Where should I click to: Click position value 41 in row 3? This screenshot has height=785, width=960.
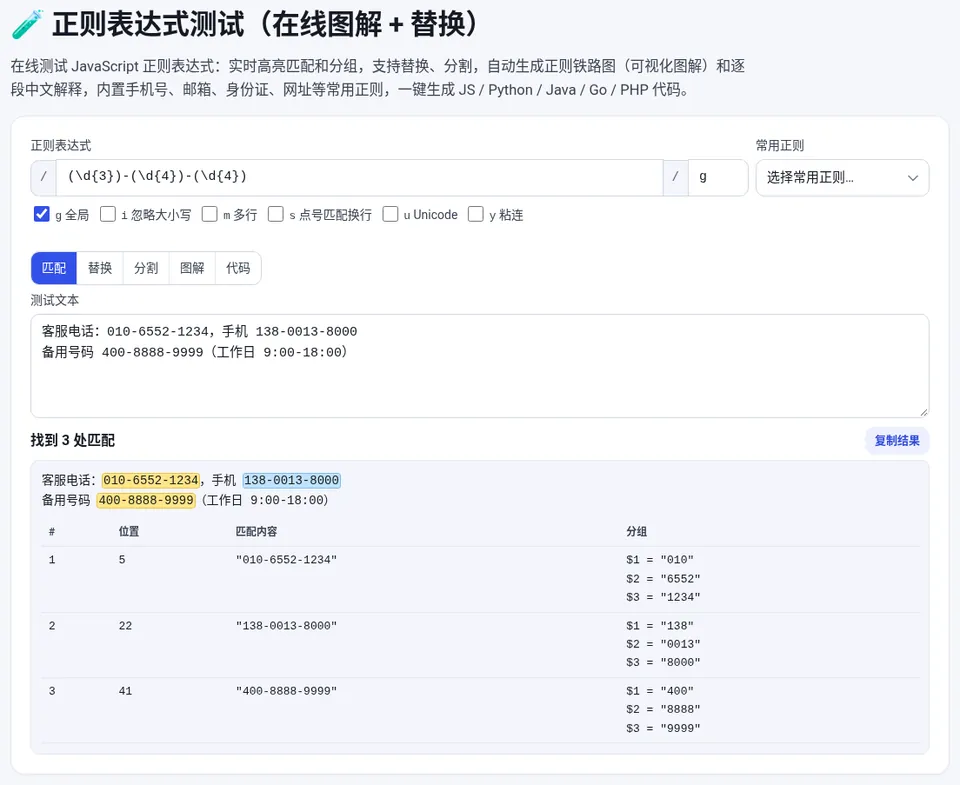pos(126,691)
